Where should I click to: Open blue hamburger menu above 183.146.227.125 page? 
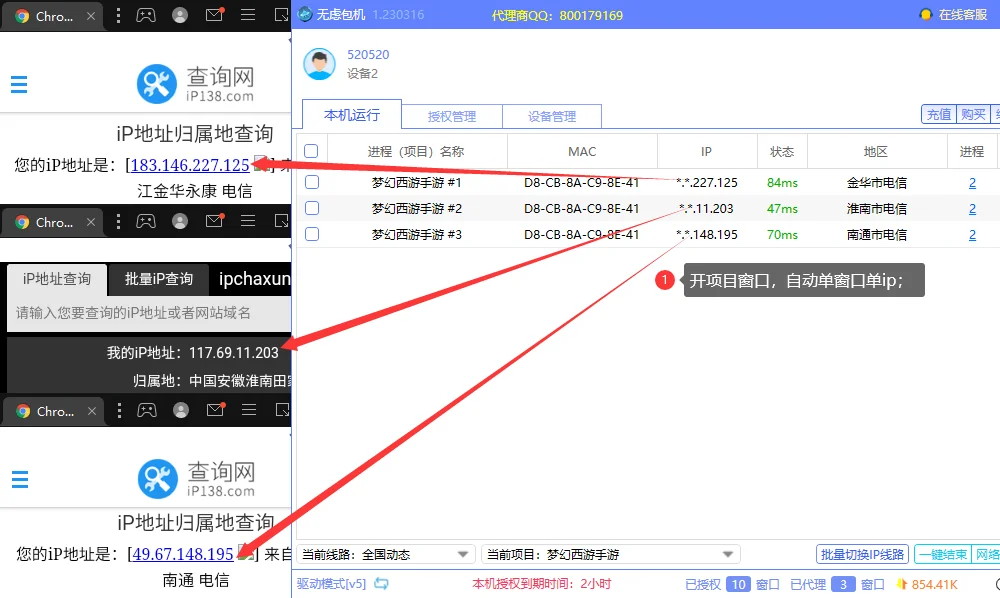[19, 84]
